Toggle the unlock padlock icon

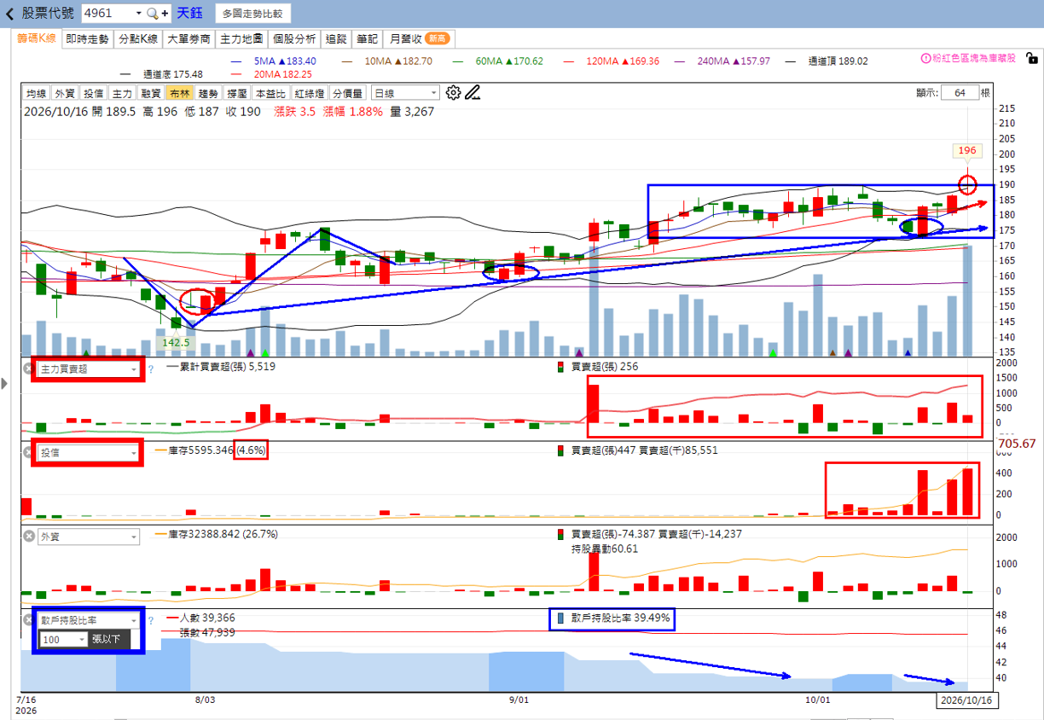[1031, 59]
